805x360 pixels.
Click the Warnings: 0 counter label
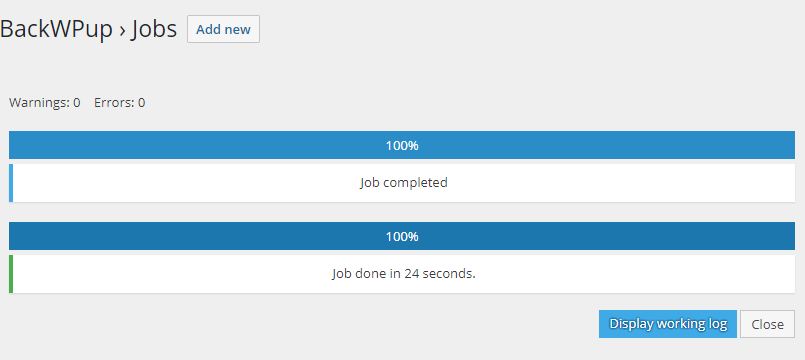click(x=45, y=103)
